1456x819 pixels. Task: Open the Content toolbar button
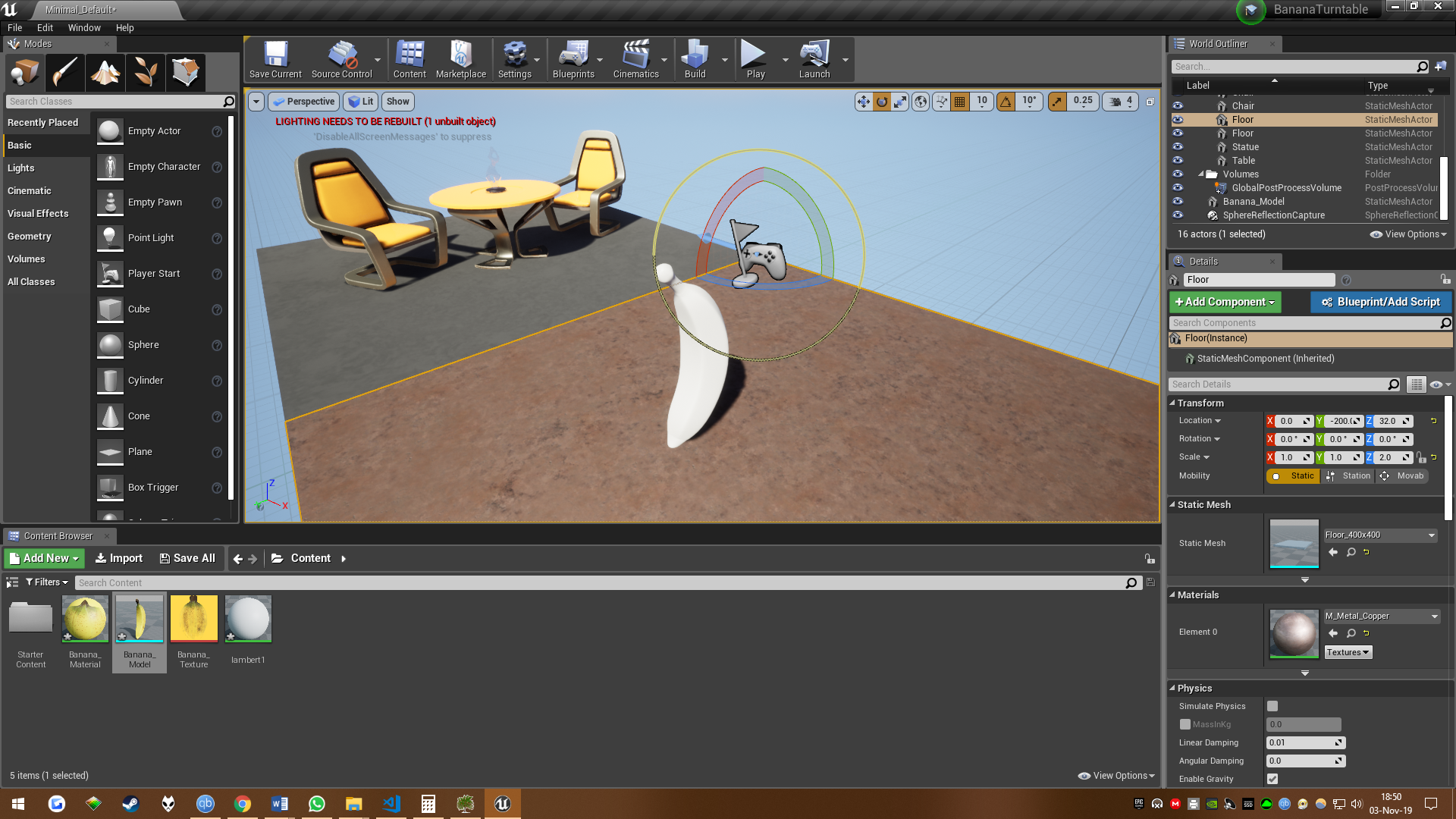coord(409,59)
